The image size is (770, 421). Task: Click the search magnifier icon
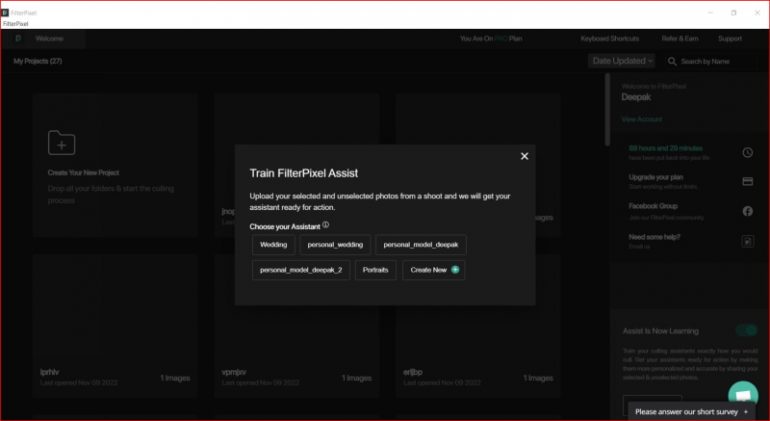[672, 61]
